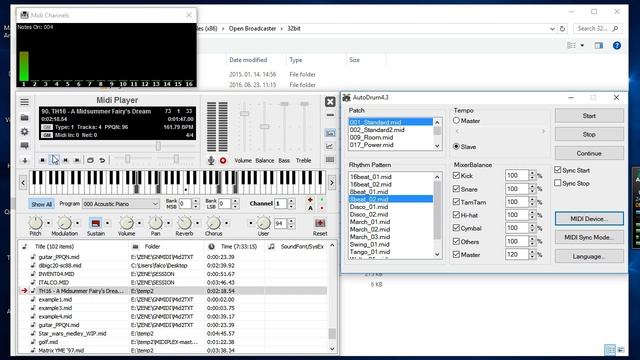Screen dimensions: 640x360
Task: Toggle the Sync Start checkbox
Action: (558, 170)
